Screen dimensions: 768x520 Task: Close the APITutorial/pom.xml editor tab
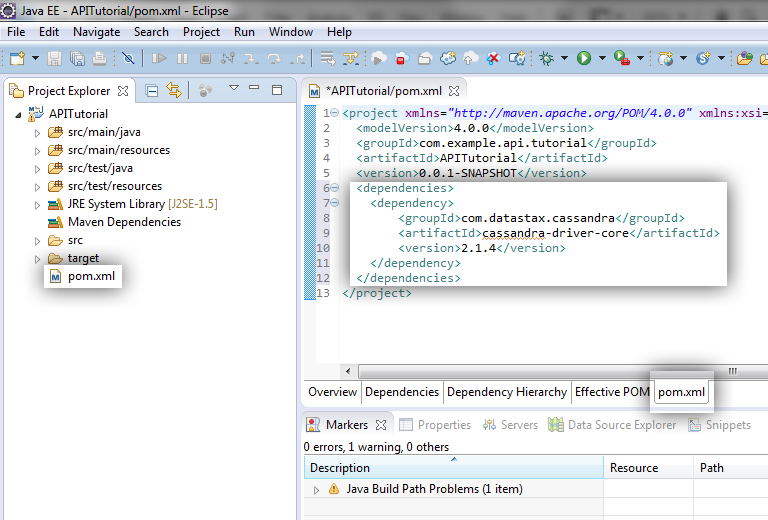pos(454,91)
